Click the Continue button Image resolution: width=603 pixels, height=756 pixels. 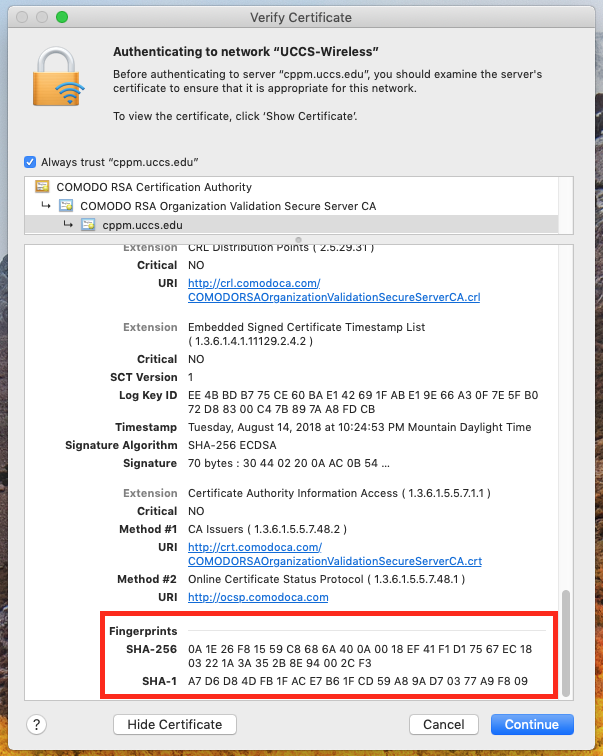tap(532, 724)
